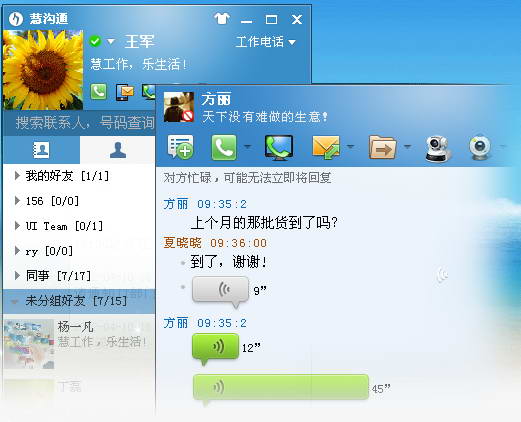Open the dropdown arrow beside folder icon

(407, 146)
